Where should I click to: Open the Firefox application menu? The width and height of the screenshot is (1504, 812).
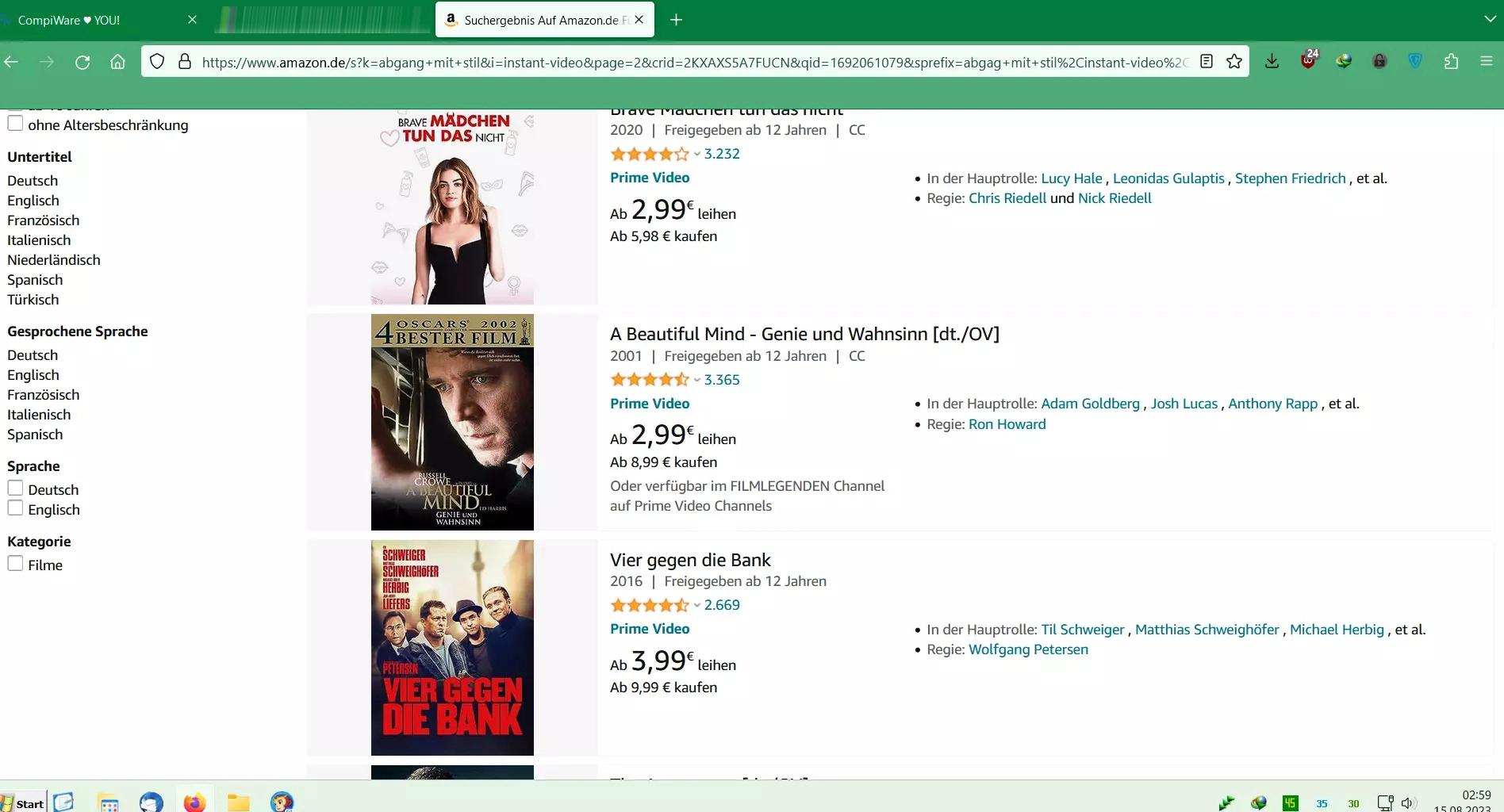click(1487, 61)
